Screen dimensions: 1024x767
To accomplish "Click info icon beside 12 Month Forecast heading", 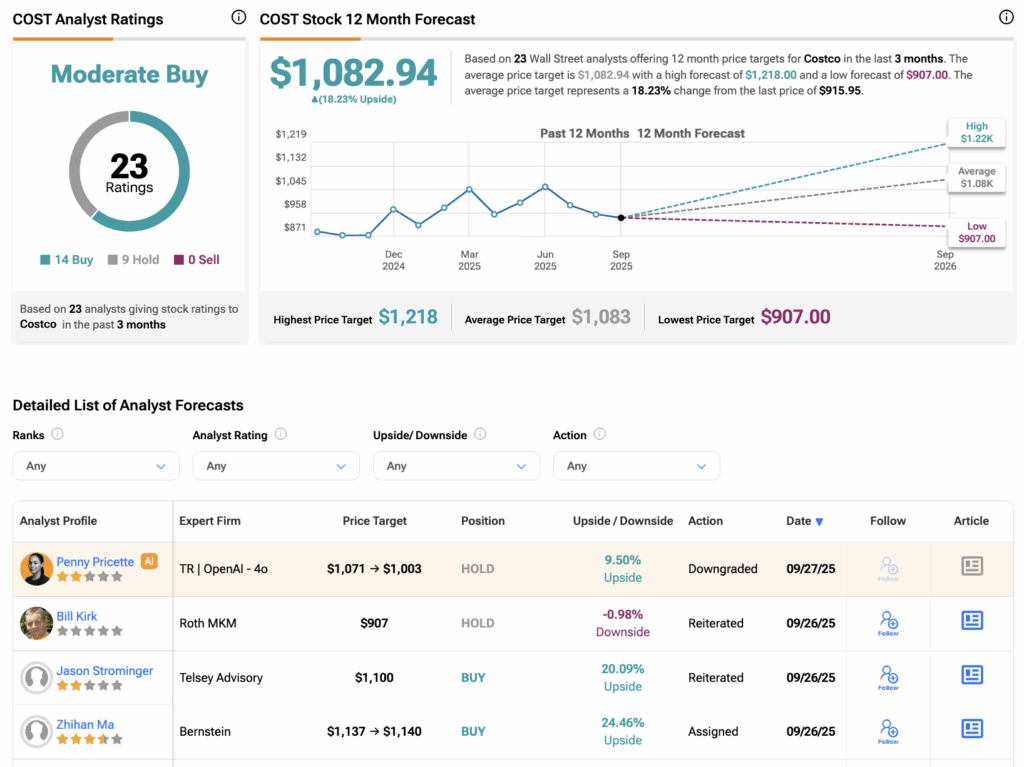I will click(x=1006, y=18).
